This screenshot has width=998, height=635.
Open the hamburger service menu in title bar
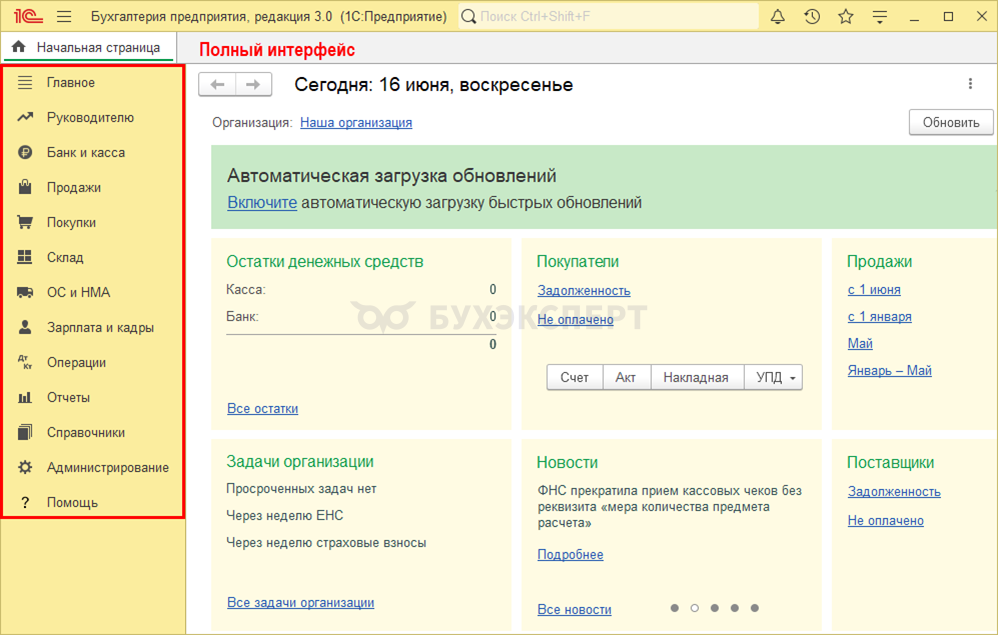pyautogui.click(x=64, y=17)
